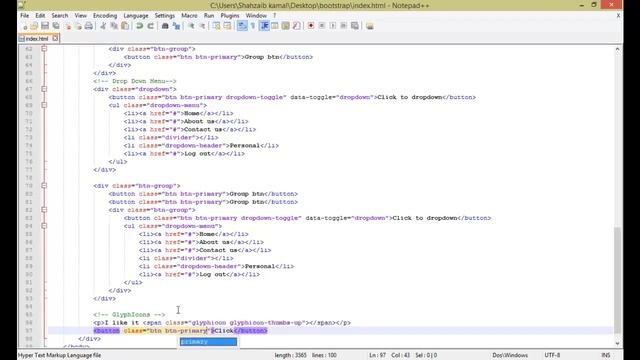Click the last icon on the toolbar

pos(370,26)
